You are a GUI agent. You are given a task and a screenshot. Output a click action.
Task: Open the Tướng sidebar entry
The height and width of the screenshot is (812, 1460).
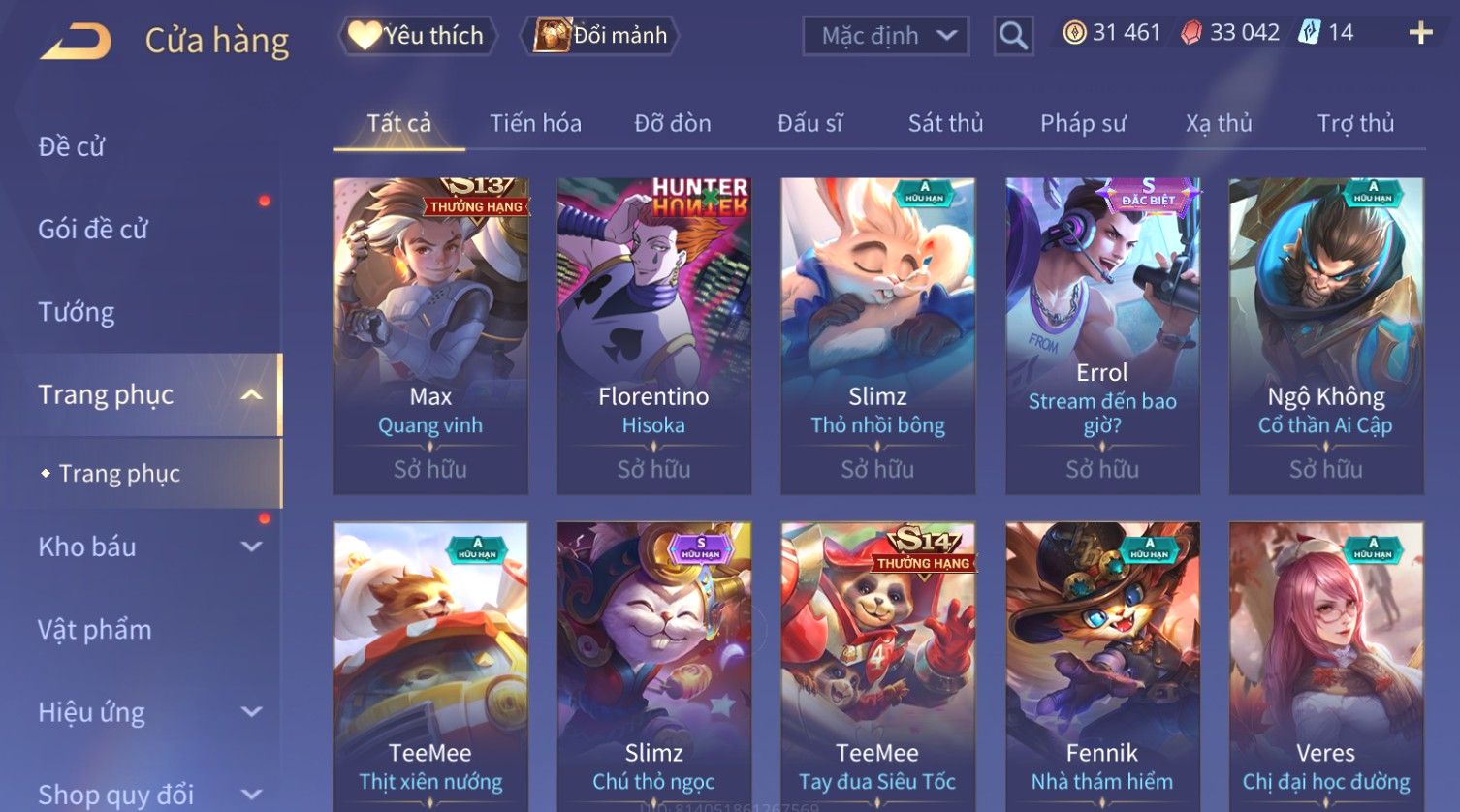[x=77, y=312]
